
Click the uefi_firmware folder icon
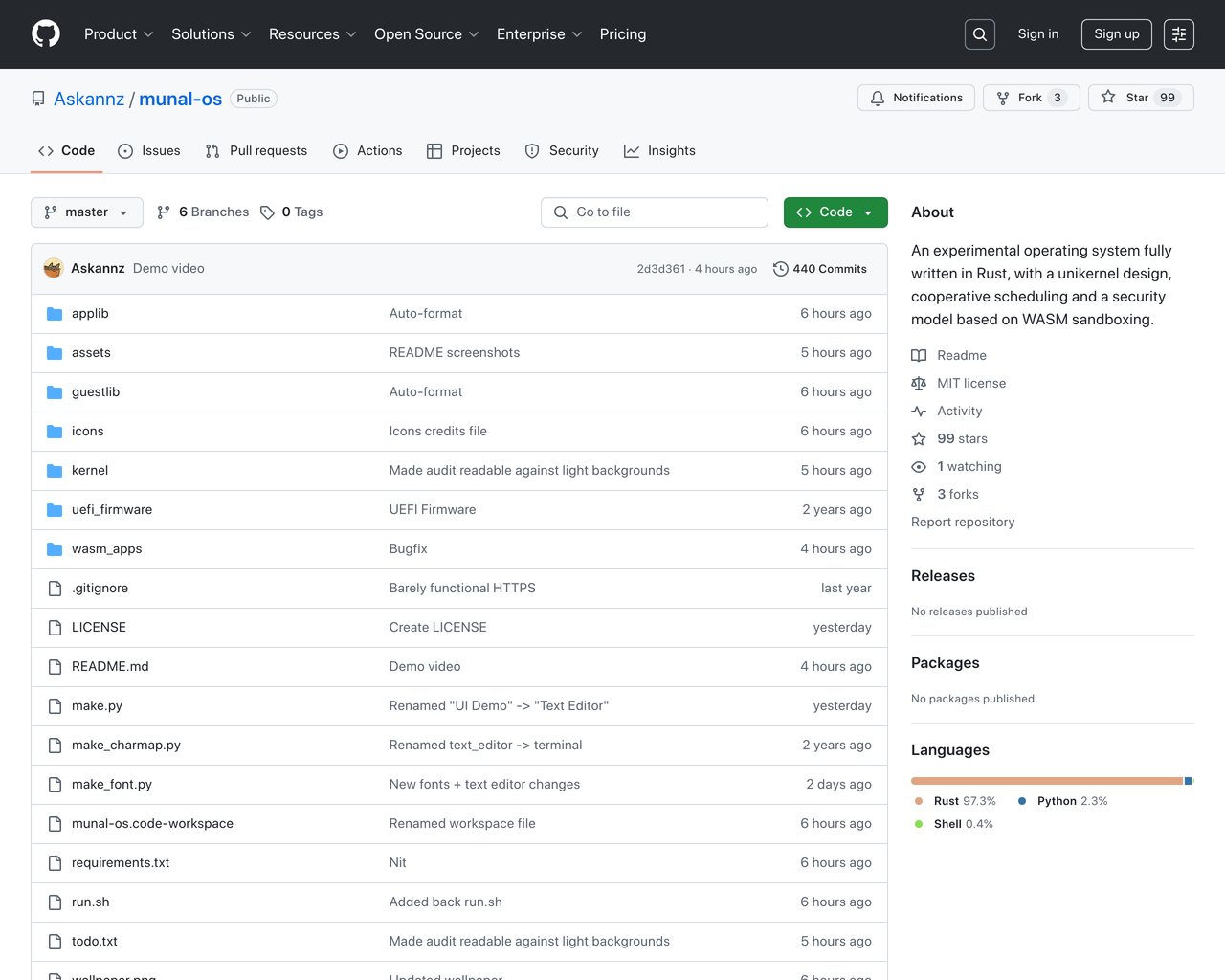pos(55,510)
